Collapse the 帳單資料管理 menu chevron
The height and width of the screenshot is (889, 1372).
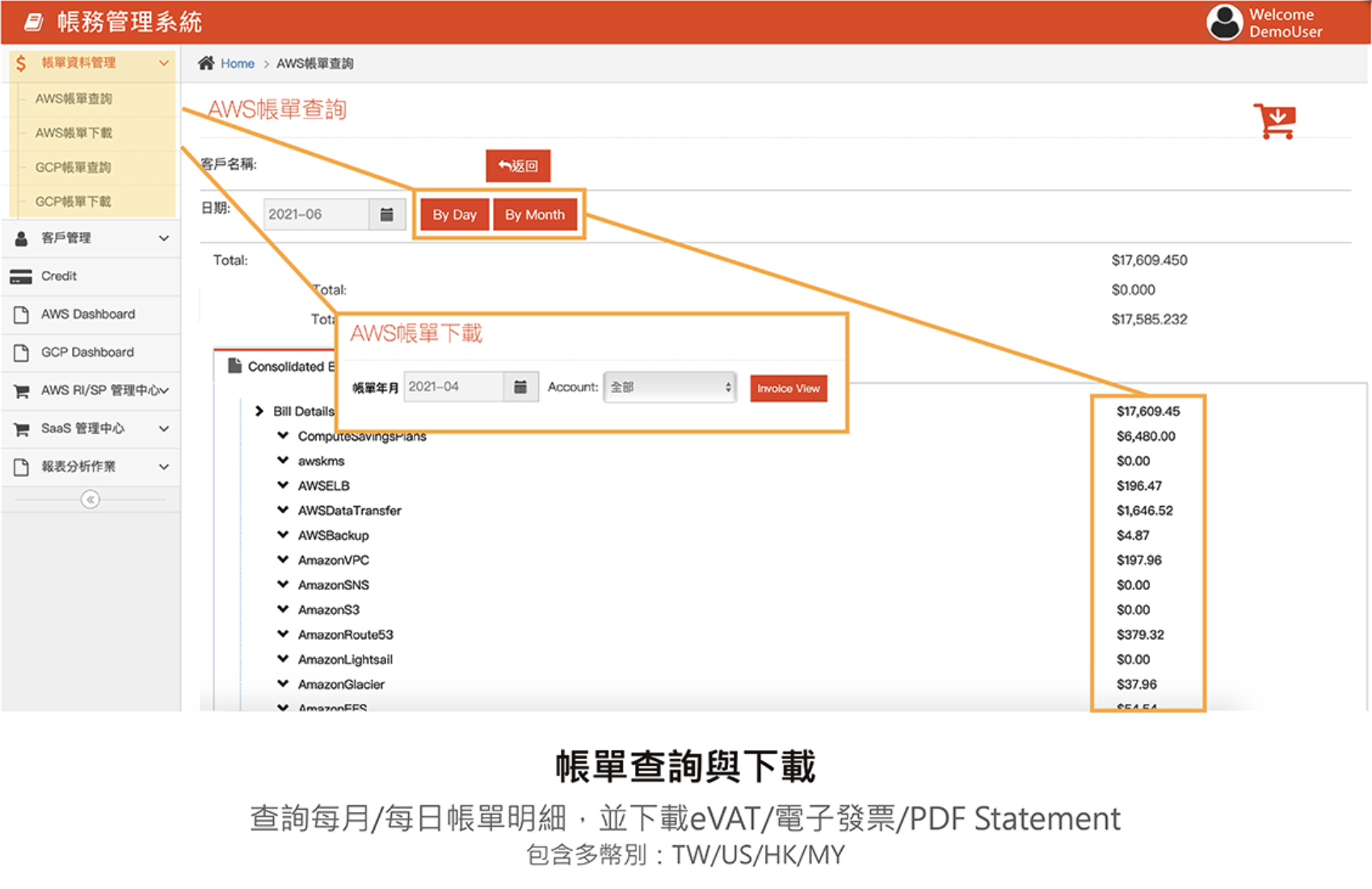164,63
